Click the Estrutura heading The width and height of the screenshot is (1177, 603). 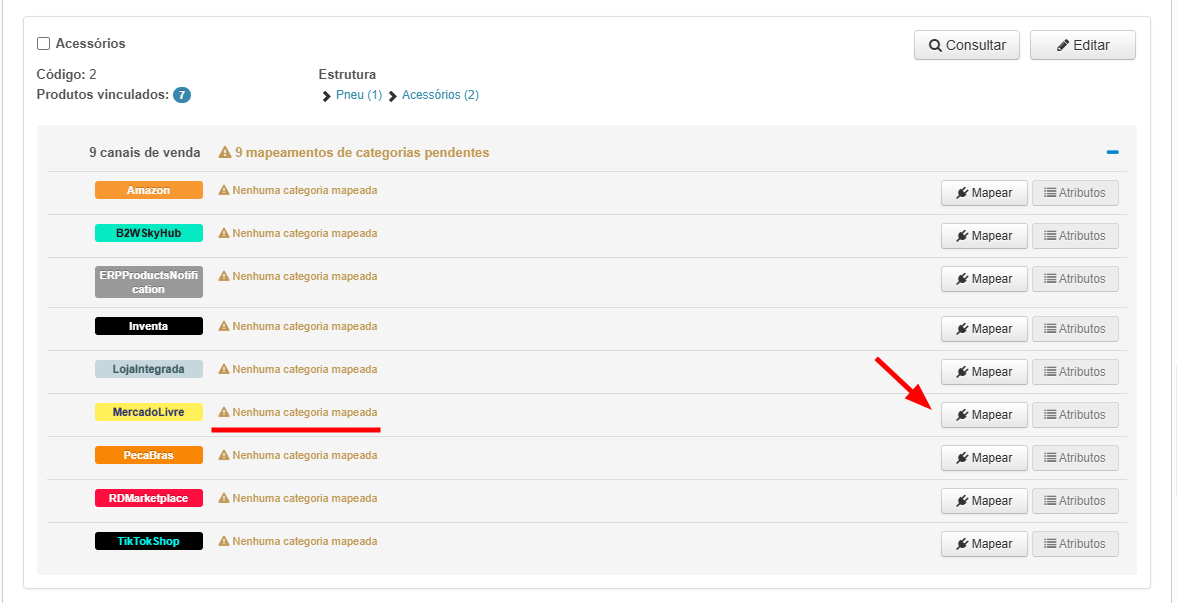click(x=348, y=74)
